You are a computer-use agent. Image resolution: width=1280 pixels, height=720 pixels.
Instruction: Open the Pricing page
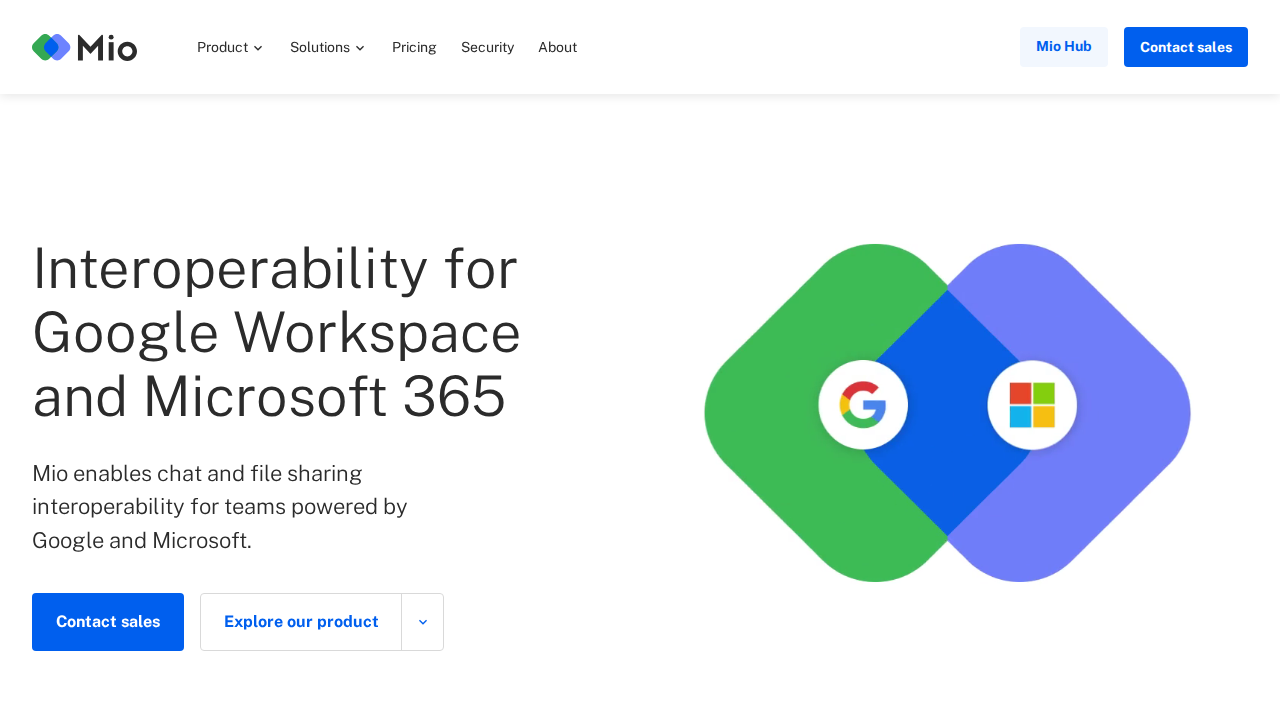(x=414, y=47)
